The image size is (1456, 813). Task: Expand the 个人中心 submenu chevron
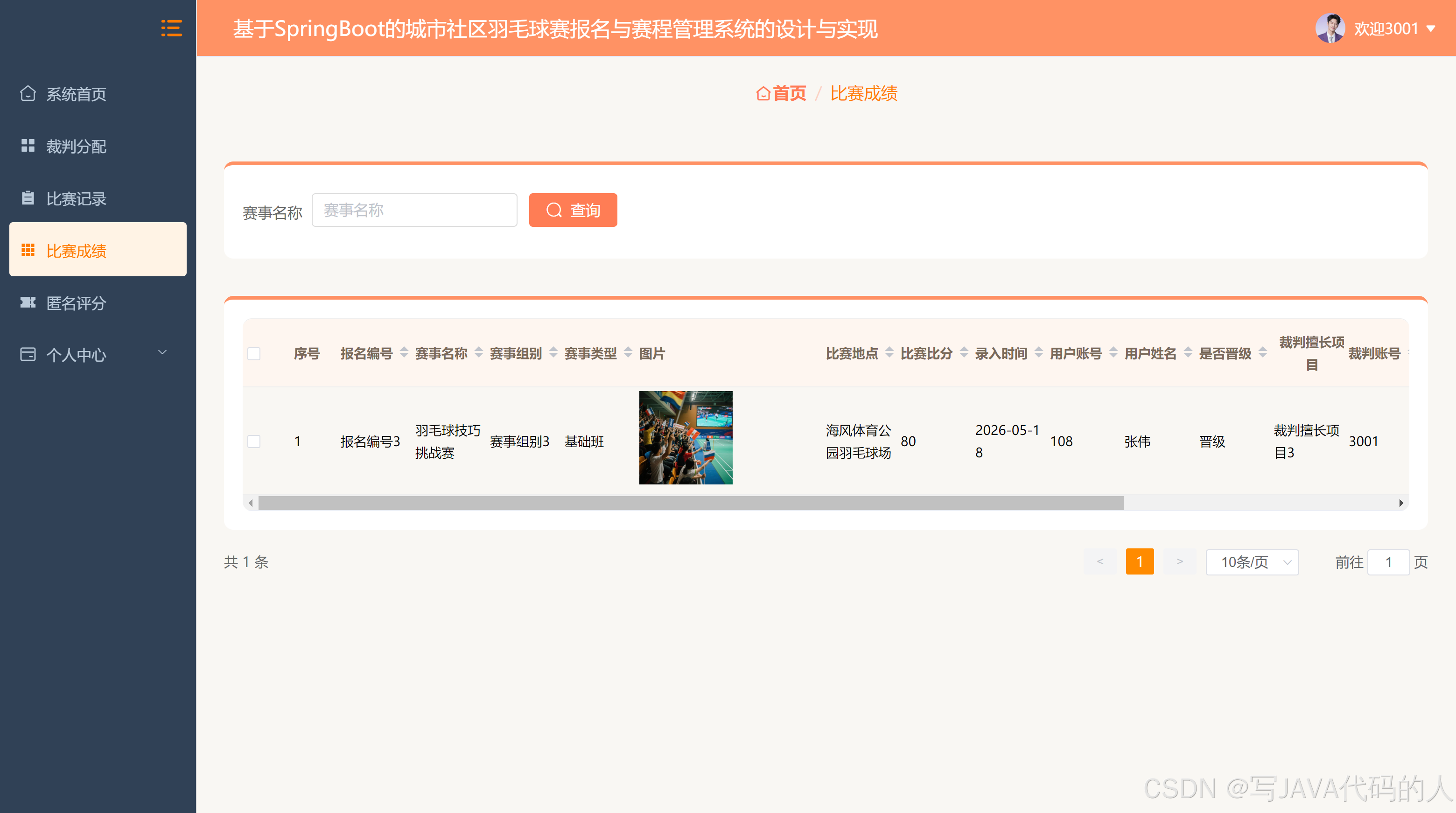point(162,352)
